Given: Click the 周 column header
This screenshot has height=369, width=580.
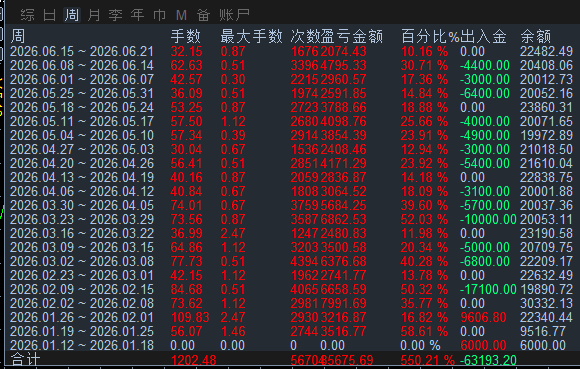Looking at the screenshot, I should click(18, 37).
